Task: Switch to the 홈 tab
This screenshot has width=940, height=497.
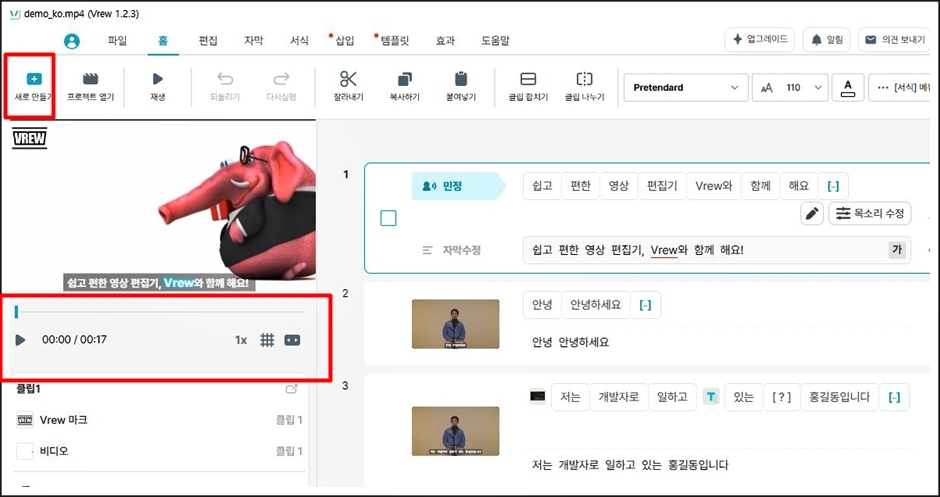Action: 163,41
